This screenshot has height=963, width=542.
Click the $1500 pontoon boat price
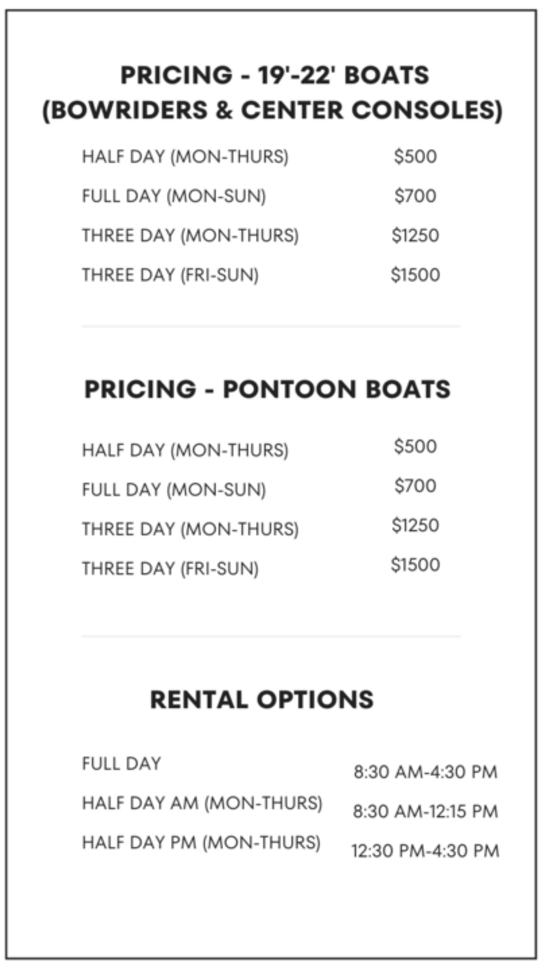click(x=416, y=564)
